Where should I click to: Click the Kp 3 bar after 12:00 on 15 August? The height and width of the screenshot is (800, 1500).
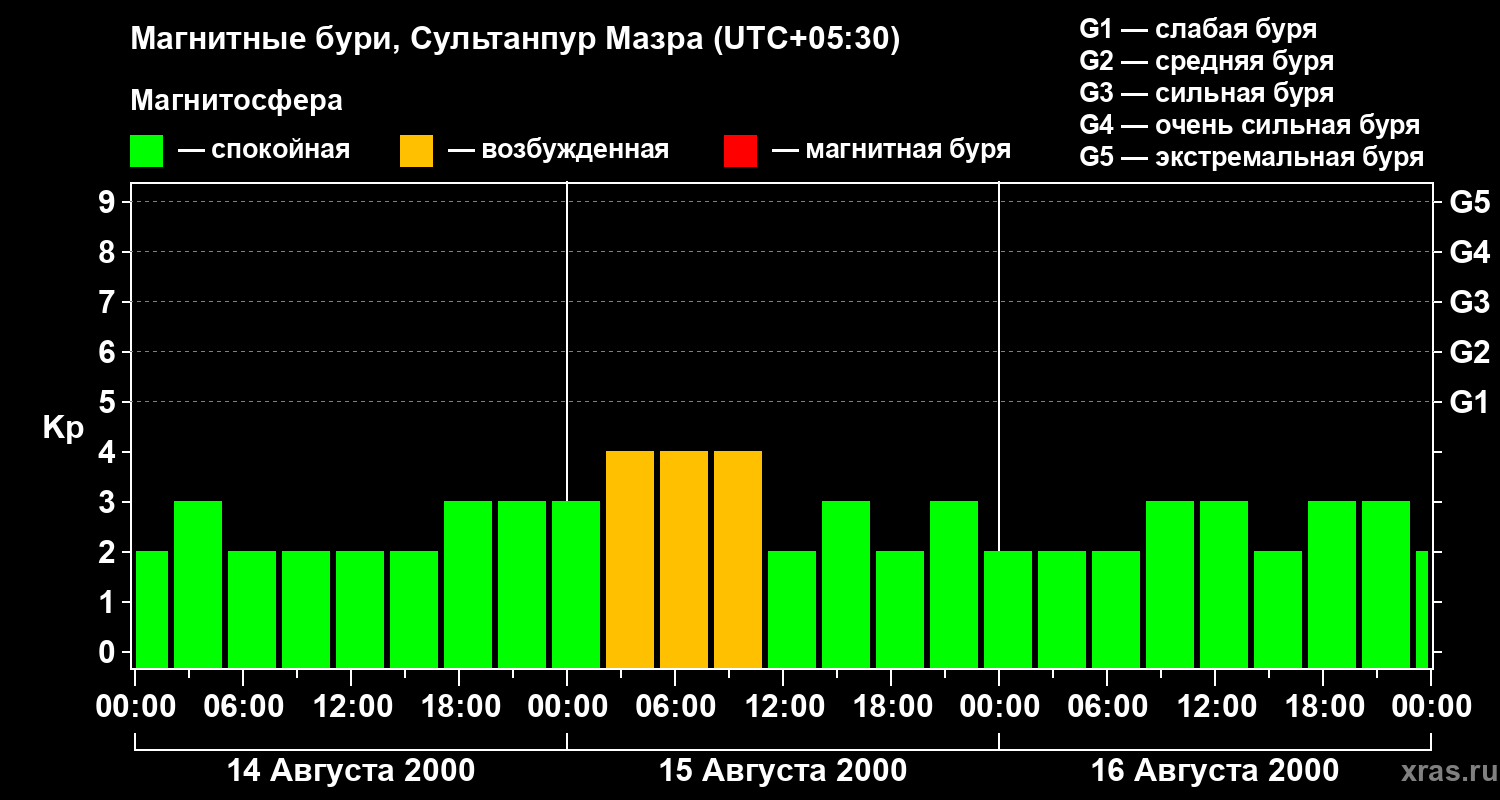click(846, 584)
